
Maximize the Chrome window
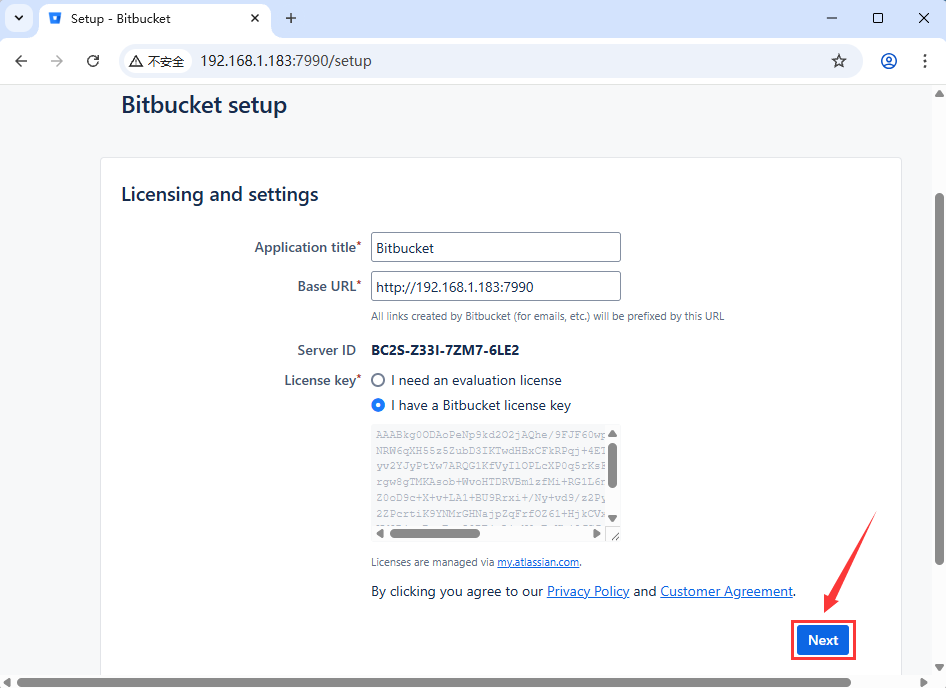pyautogui.click(x=878, y=18)
